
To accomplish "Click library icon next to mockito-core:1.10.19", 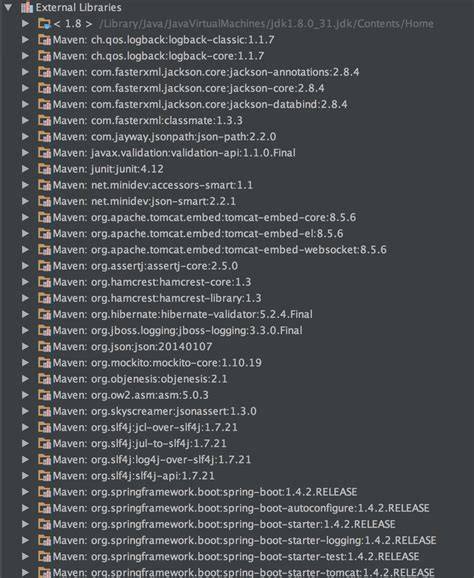I will click(x=44, y=363).
